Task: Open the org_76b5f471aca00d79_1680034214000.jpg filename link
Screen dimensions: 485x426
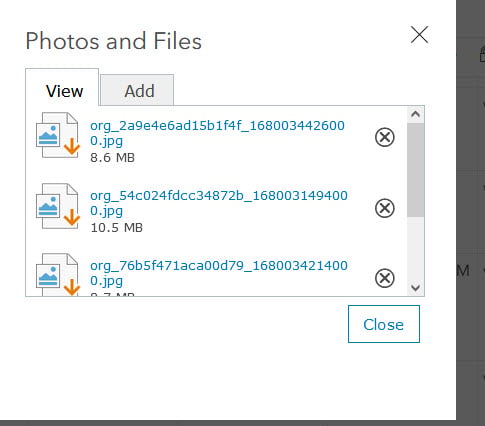Action: coord(219,273)
